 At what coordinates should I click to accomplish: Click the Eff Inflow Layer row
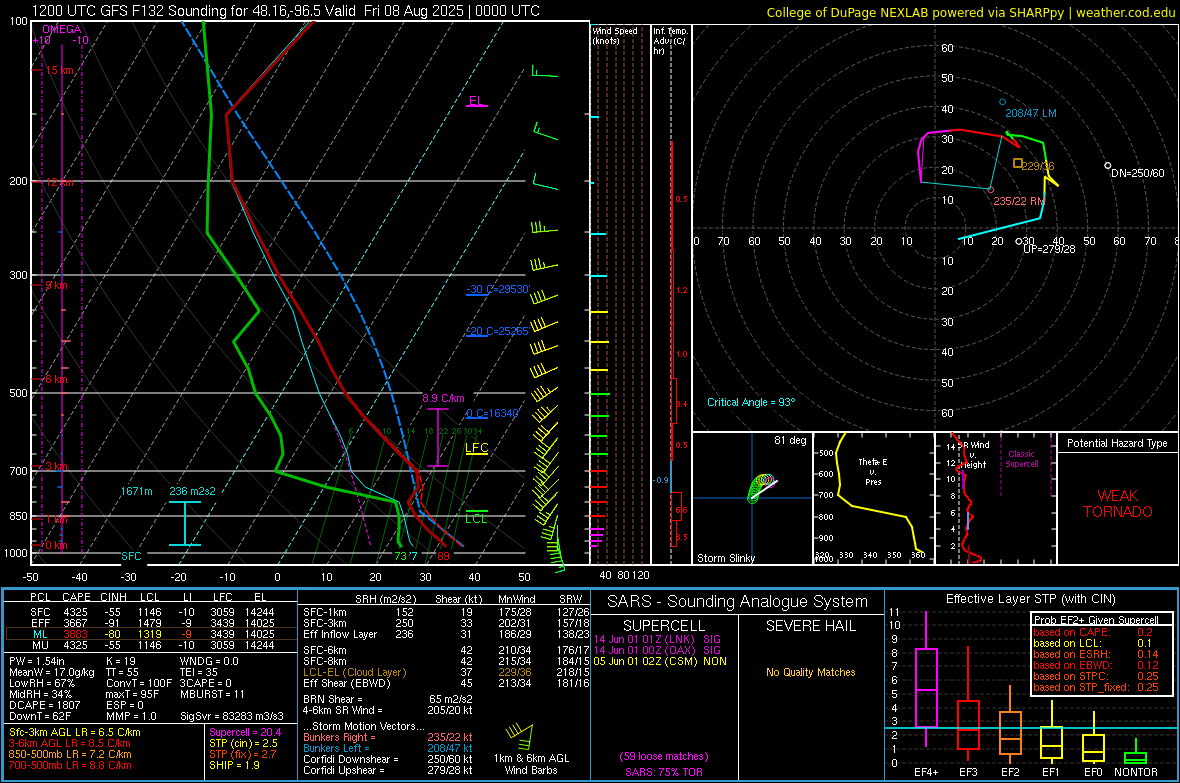pyautogui.click(x=446, y=634)
